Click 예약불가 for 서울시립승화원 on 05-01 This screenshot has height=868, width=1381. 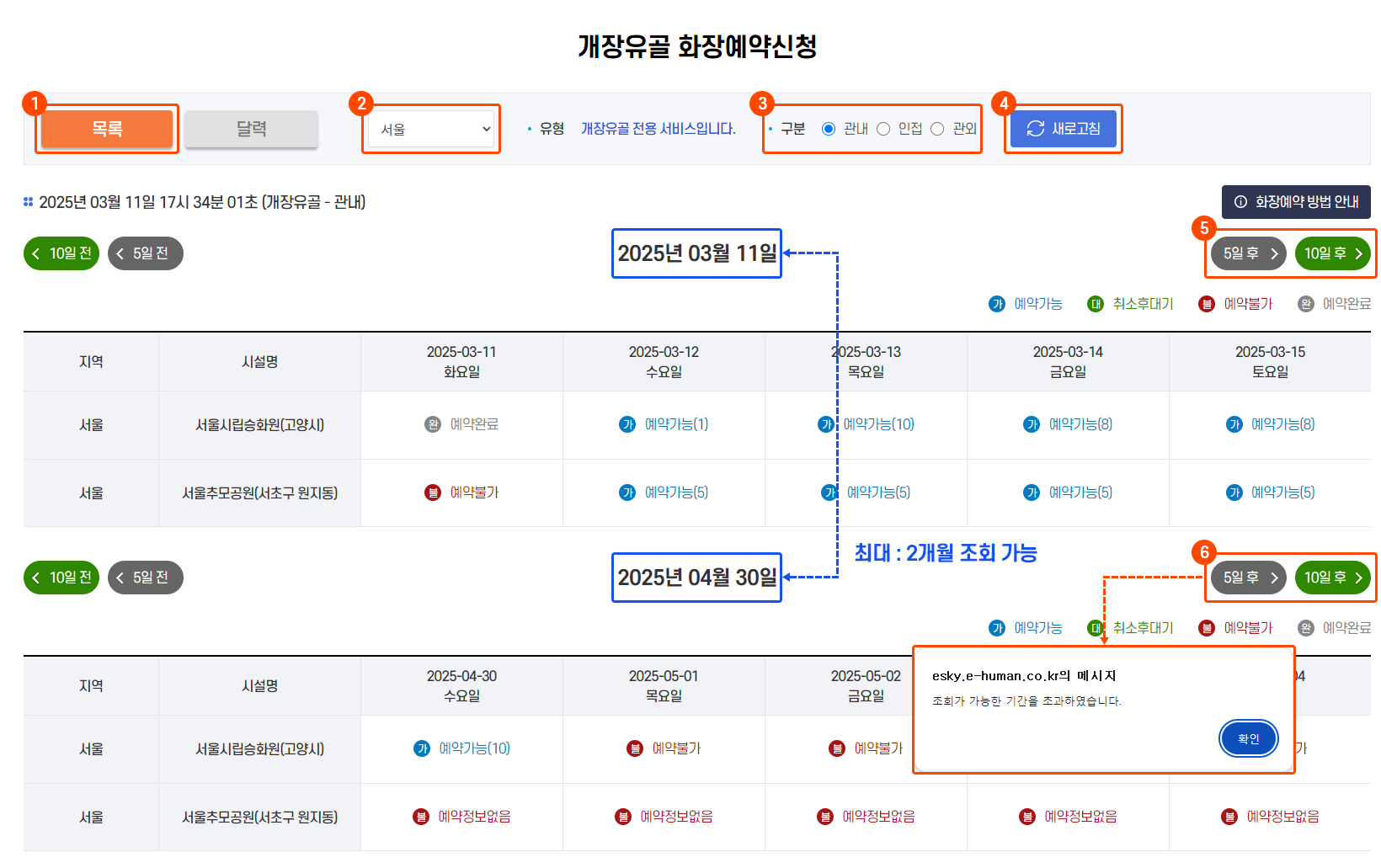coord(664,748)
